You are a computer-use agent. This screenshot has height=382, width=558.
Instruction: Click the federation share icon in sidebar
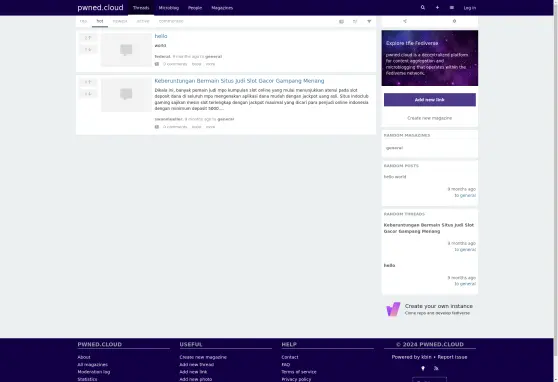[x=405, y=21]
